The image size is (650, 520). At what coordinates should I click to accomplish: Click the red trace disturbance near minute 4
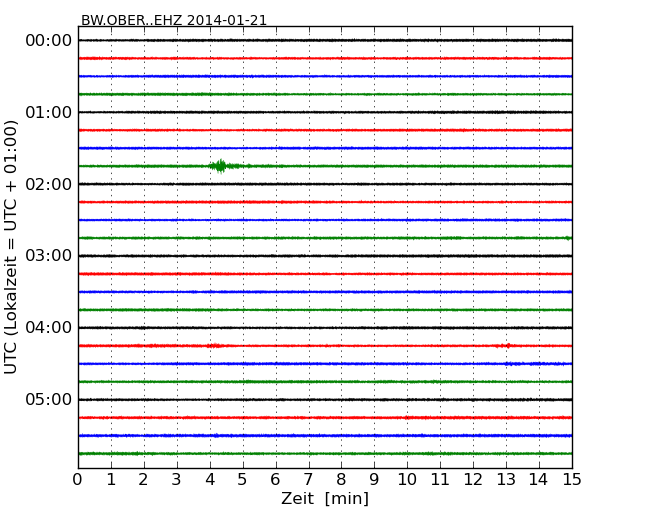216,345
